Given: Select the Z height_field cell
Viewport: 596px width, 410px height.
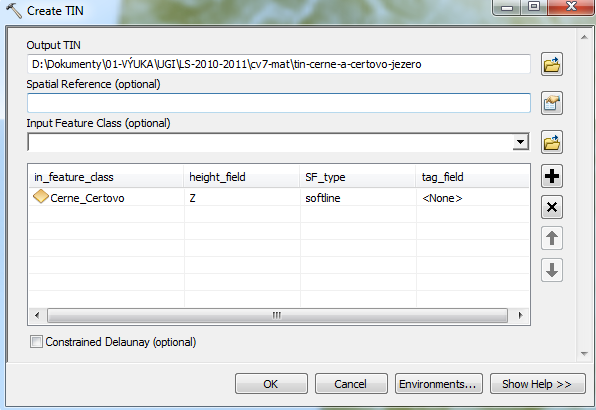Looking at the screenshot, I should pos(242,198).
